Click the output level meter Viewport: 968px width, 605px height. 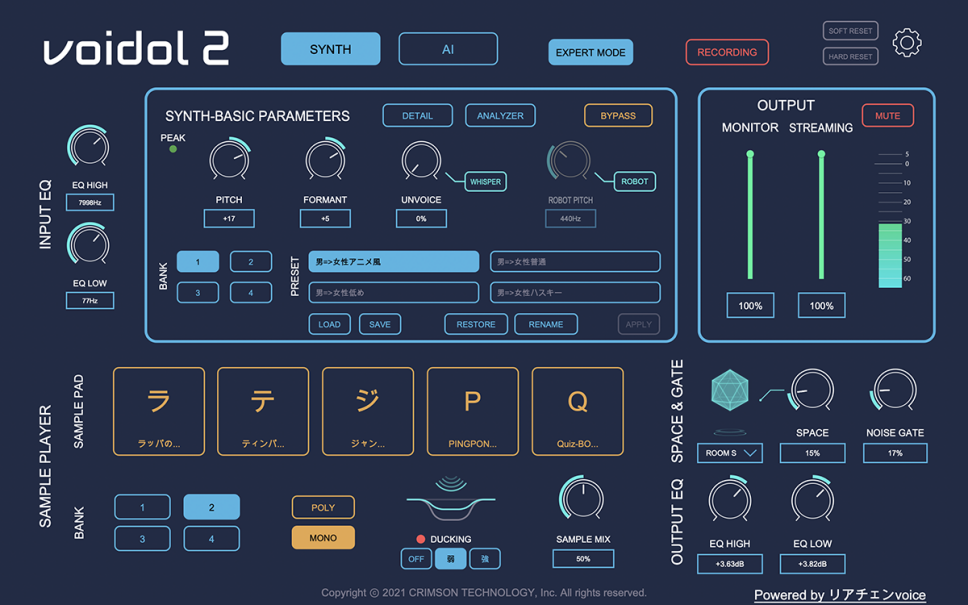coord(890,220)
